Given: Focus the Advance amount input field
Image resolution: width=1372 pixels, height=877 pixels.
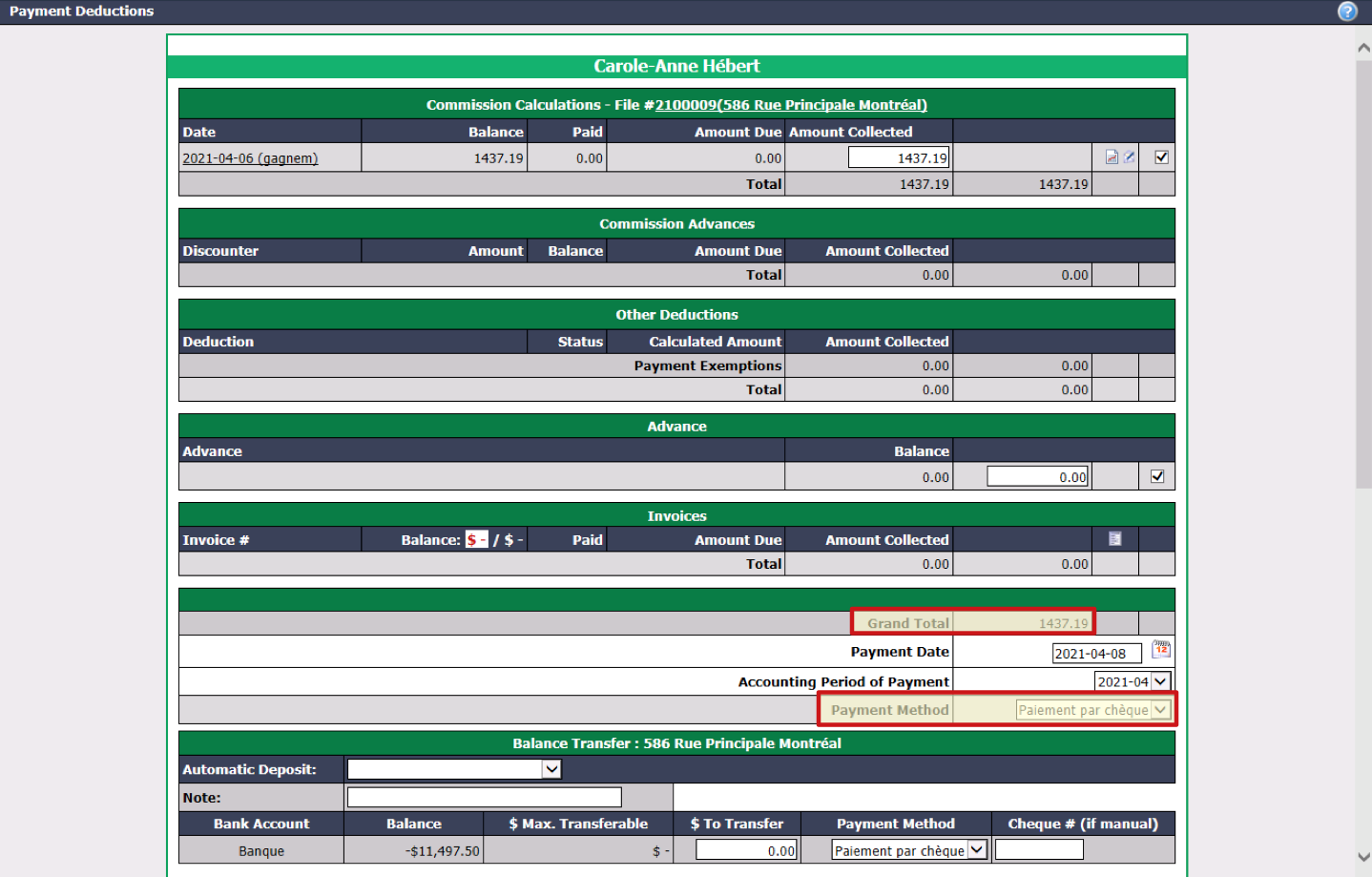Looking at the screenshot, I should click(1038, 476).
